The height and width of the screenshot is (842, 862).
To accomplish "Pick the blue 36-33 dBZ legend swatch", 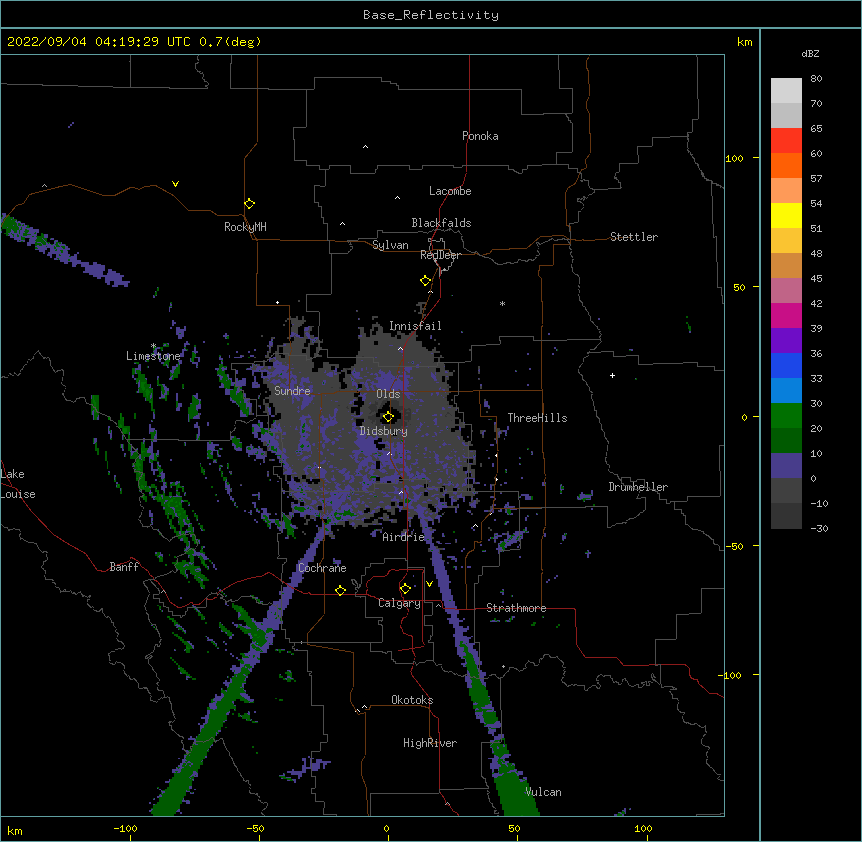I will pos(786,365).
